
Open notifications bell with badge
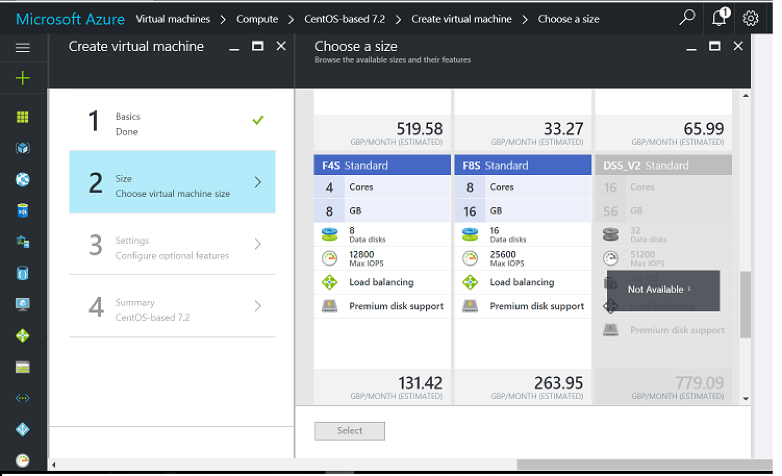(x=720, y=17)
